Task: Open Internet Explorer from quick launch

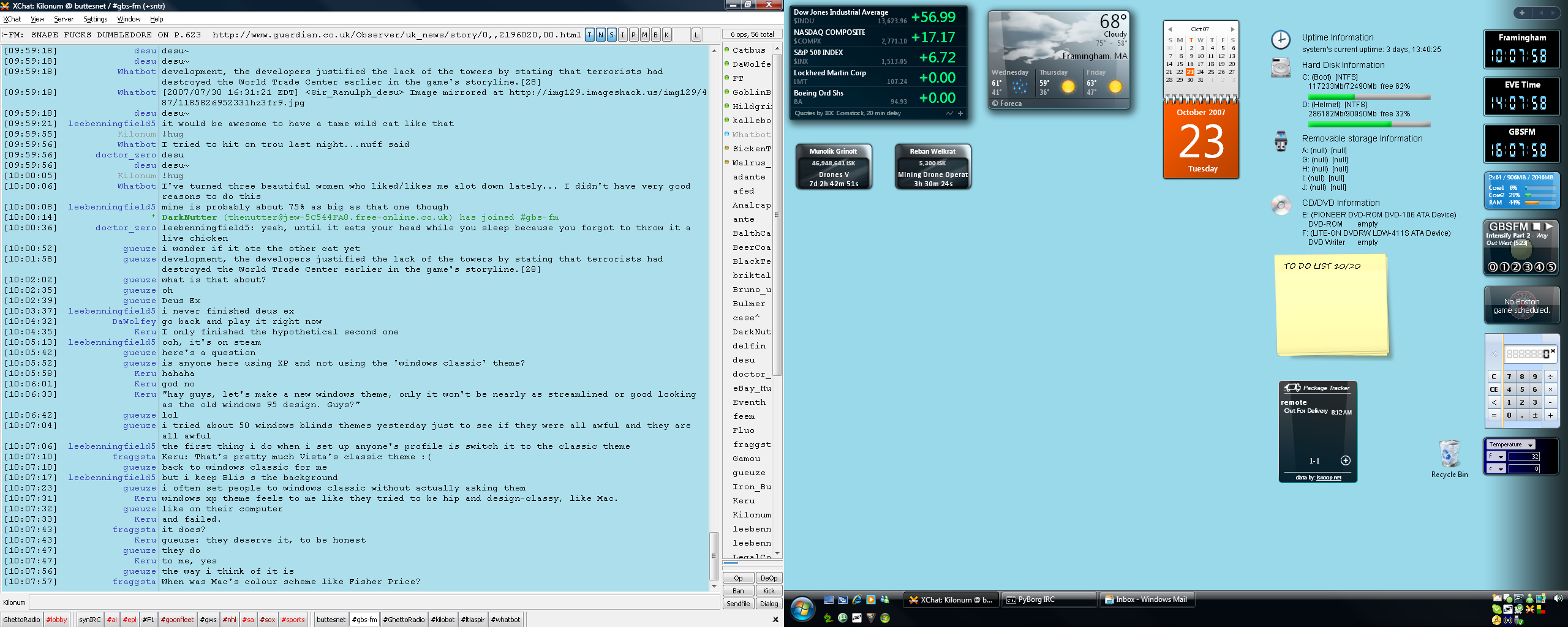Action: point(857,600)
